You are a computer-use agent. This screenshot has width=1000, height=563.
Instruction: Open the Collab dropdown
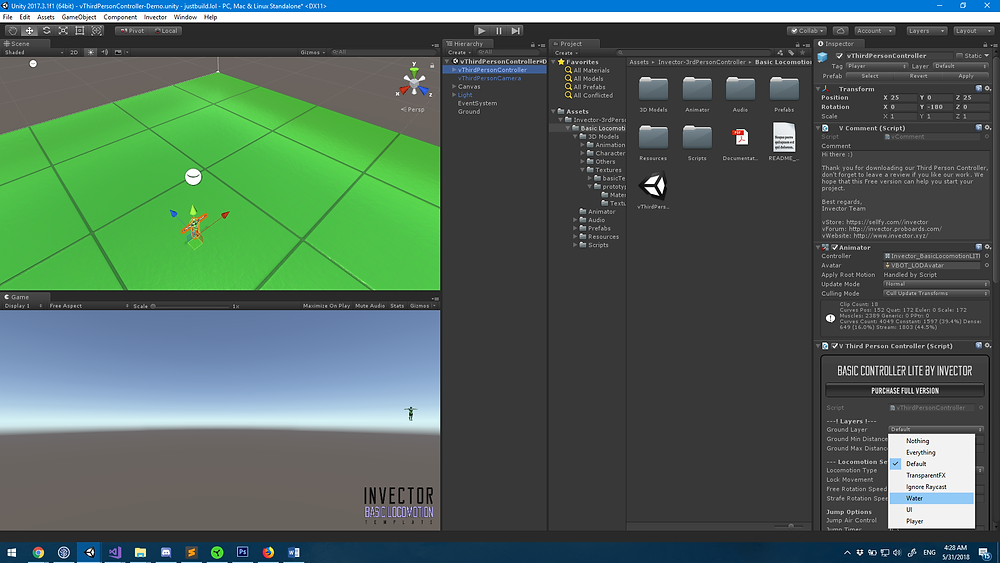pyautogui.click(x=807, y=31)
